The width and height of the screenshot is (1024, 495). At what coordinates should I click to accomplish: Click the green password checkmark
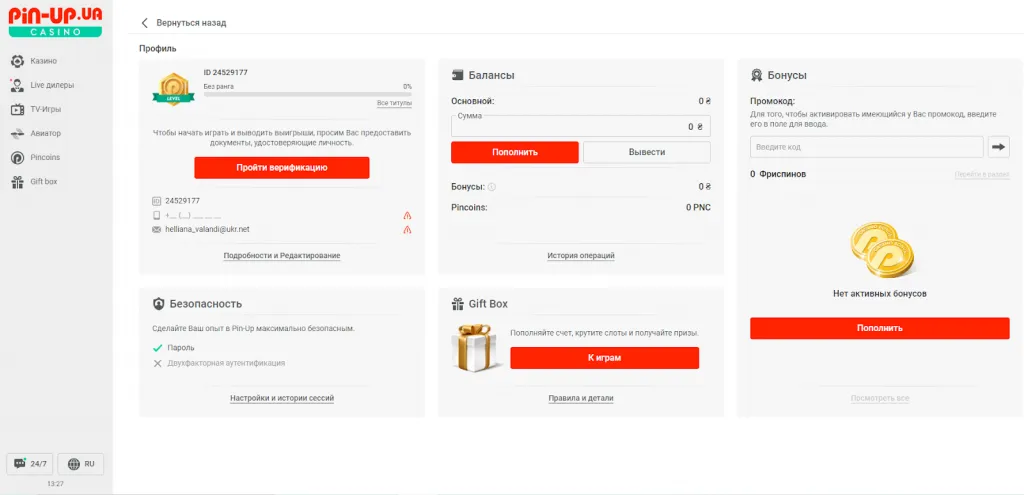(157, 348)
